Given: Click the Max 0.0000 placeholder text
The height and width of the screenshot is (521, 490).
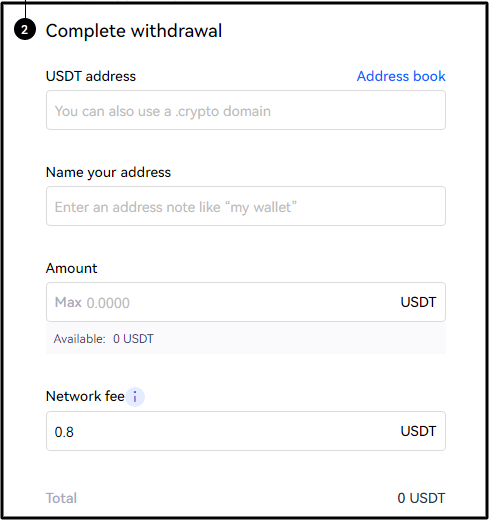Looking at the screenshot, I should tap(92, 303).
